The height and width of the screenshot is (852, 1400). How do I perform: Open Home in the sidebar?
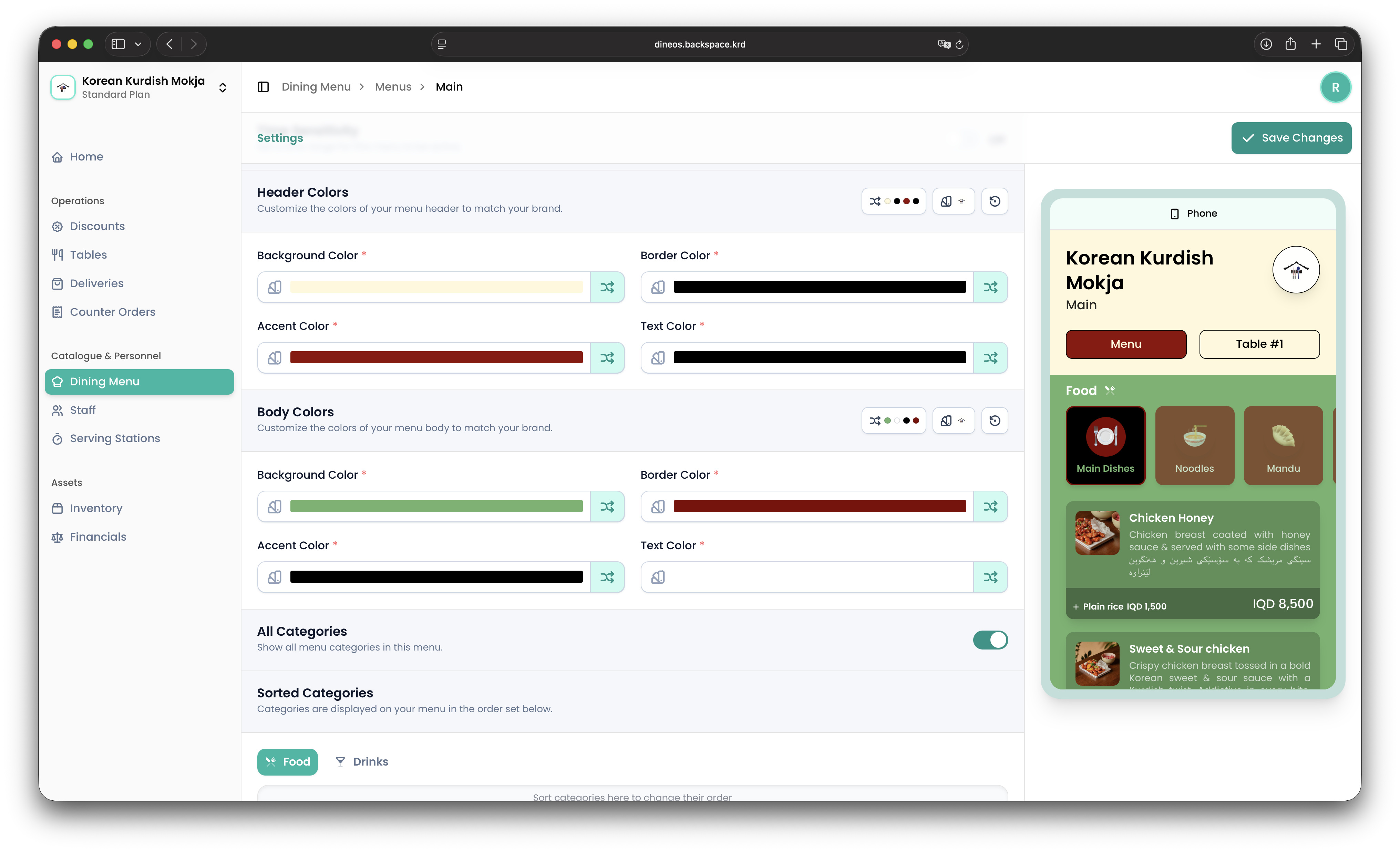coord(139,157)
